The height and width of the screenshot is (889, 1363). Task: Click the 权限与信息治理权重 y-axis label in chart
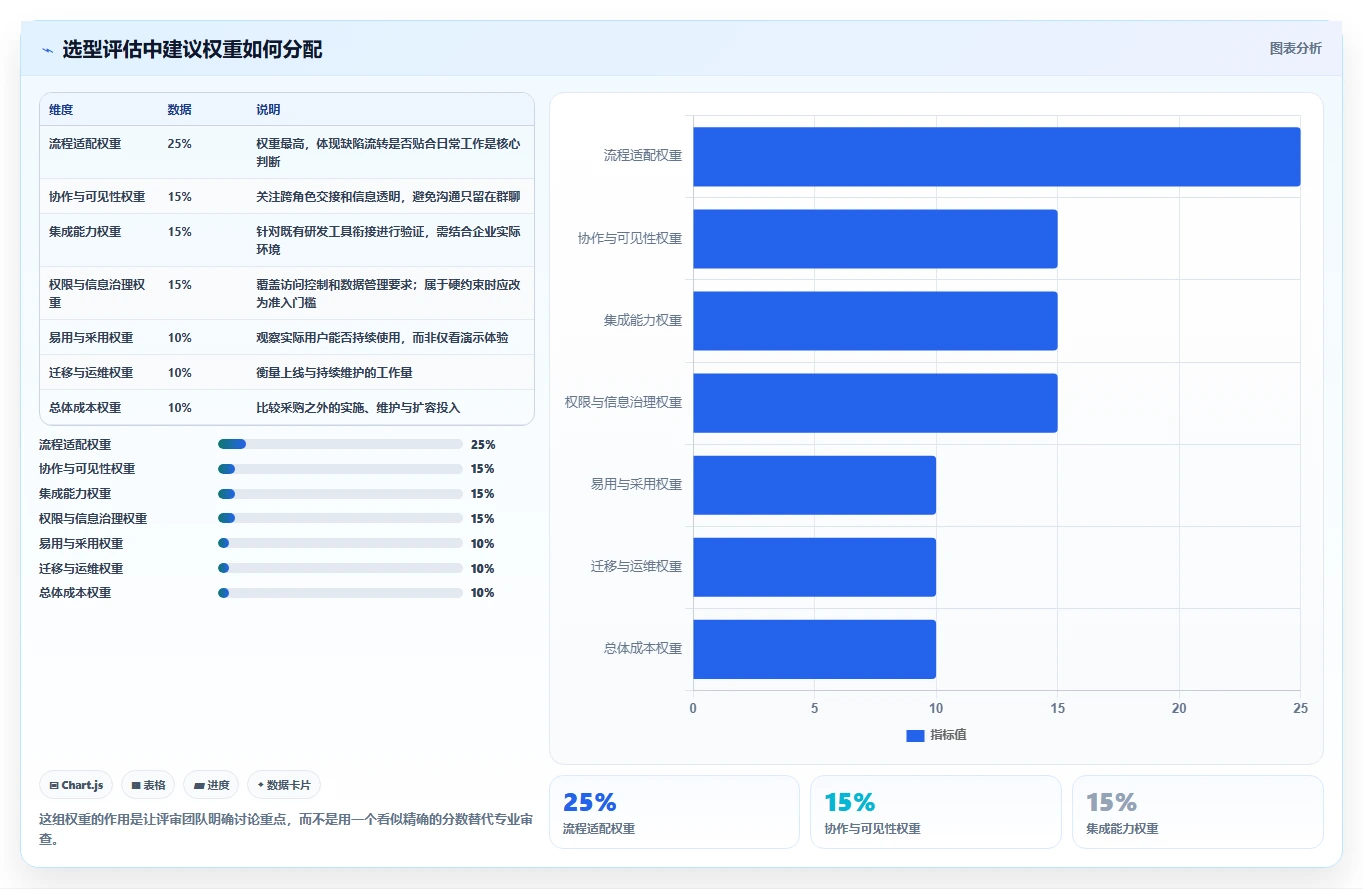click(623, 402)
